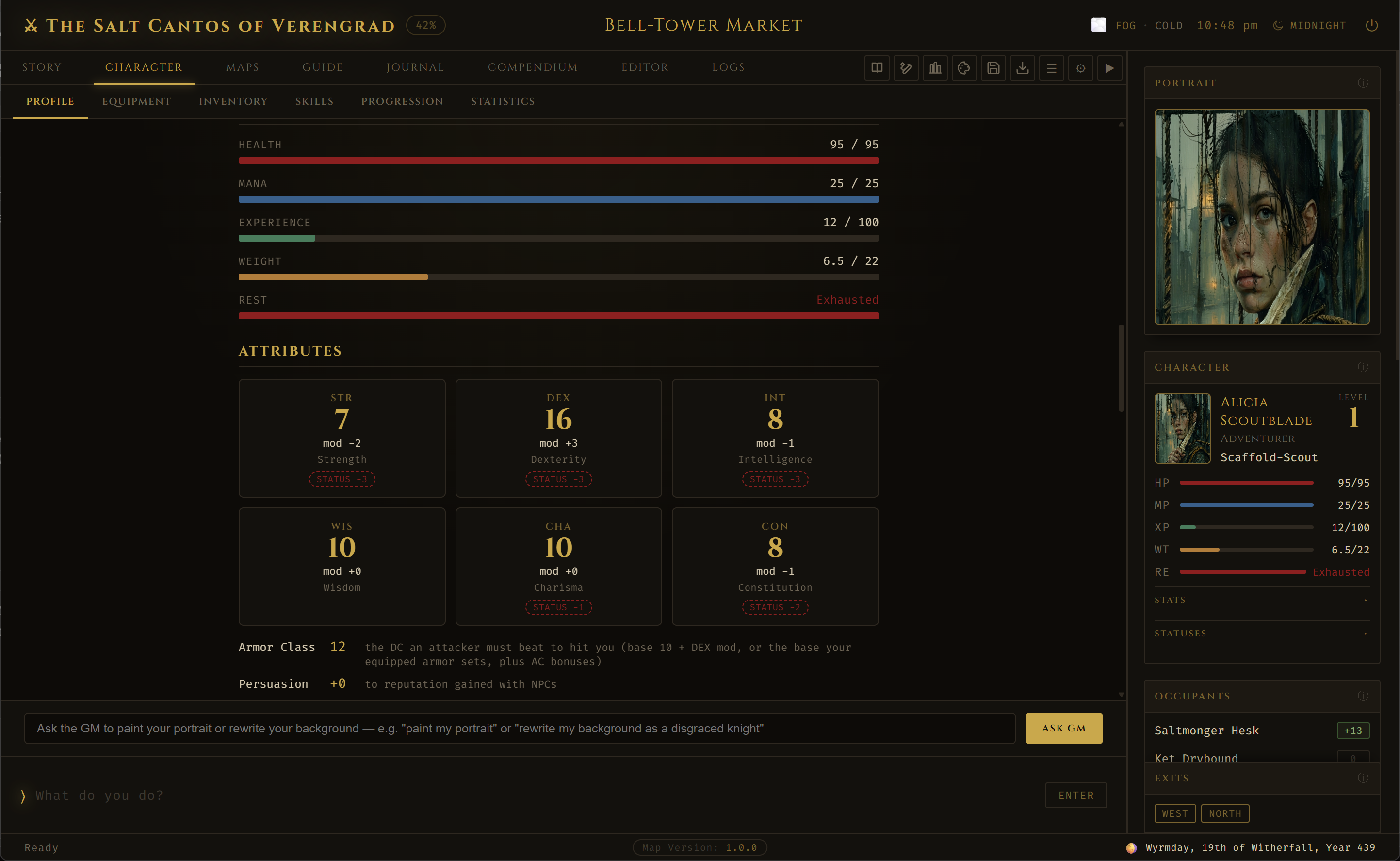Click the white fog weather icon
The image size is (1400, 861).
(1098, 25)
